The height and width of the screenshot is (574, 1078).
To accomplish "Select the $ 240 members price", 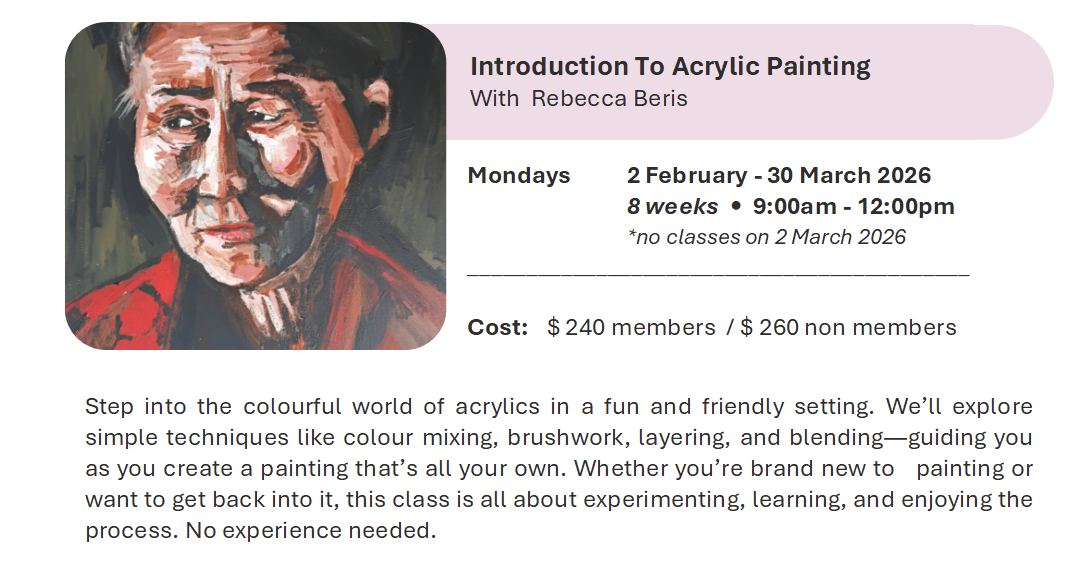I will click(x=631, y=327).
